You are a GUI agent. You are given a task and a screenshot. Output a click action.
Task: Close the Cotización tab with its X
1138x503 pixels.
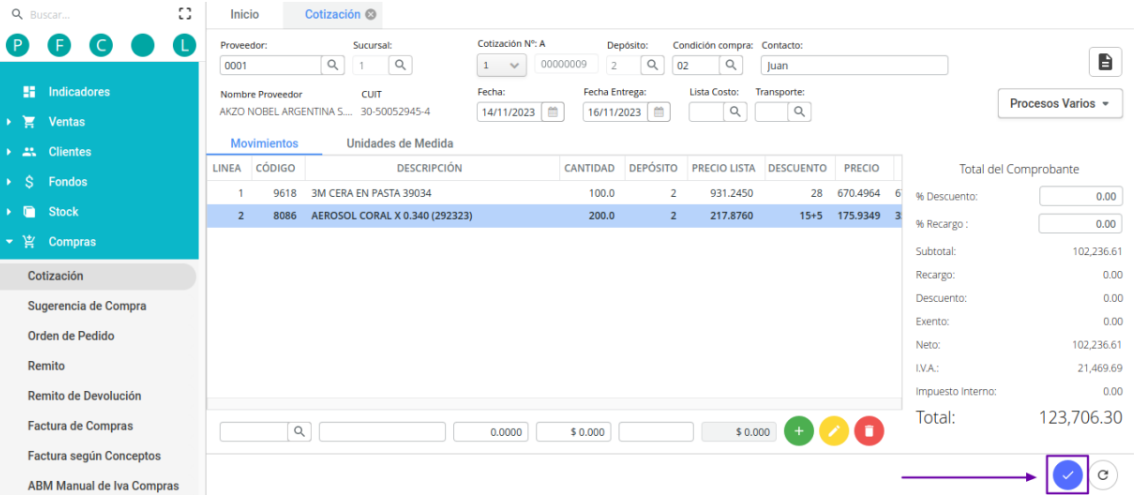tap(371, 15)
